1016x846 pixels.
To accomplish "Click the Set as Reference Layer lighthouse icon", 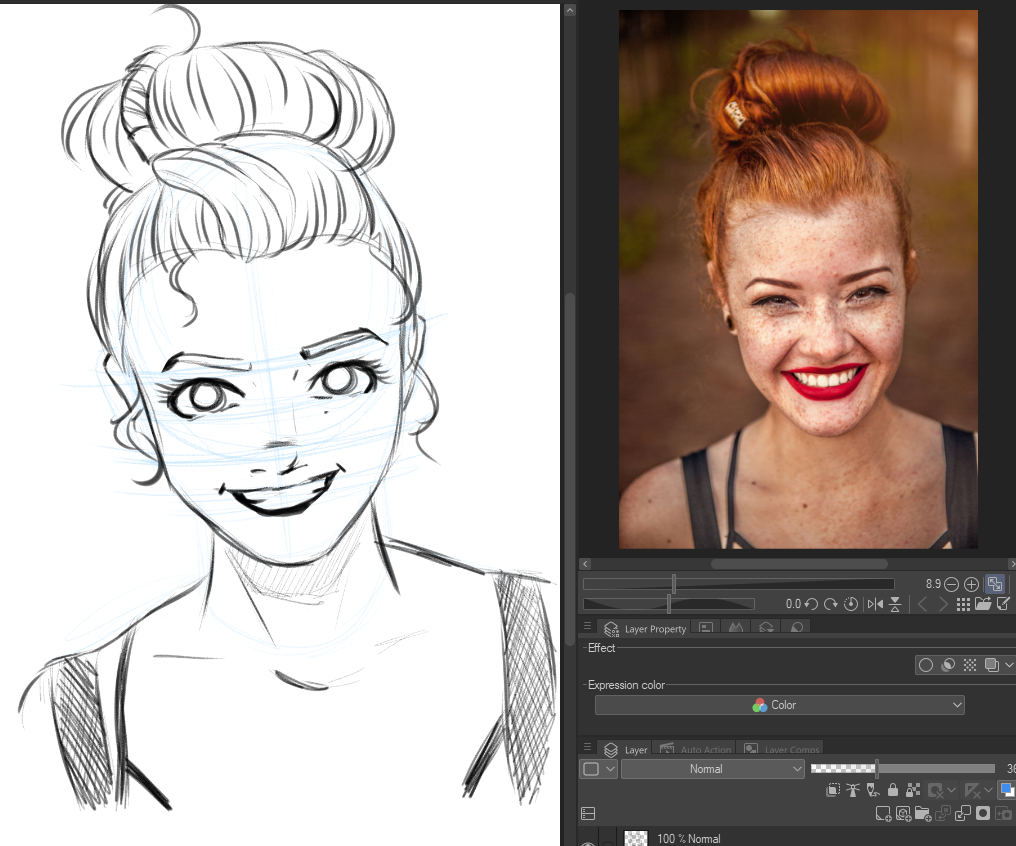I will point(853,790).
